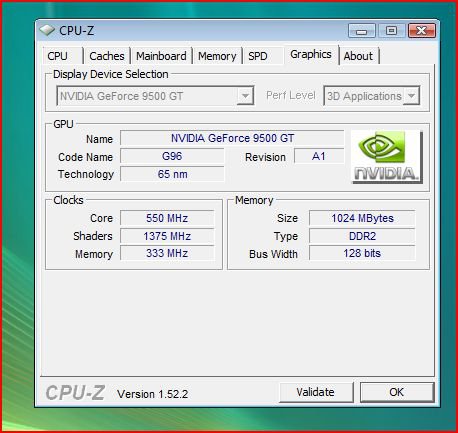The width and height of the screenshot is (458, 433).
Task: Open the Display Device Selection dropdown arrow
Action: [x=245, y=96]
